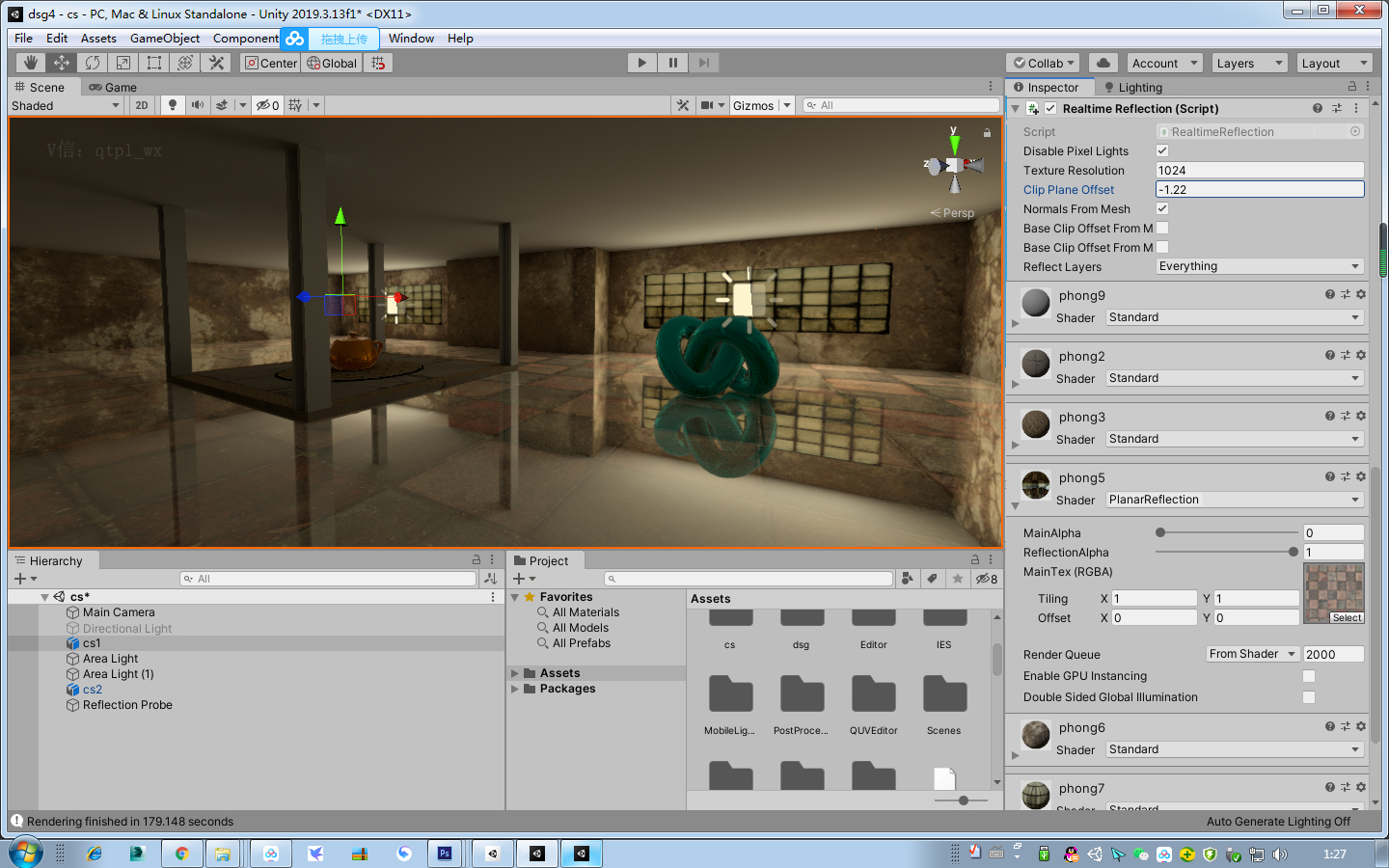Toggle Disable Pixel Lights checkbox
1389x868 pixels.
point(1162,150)
